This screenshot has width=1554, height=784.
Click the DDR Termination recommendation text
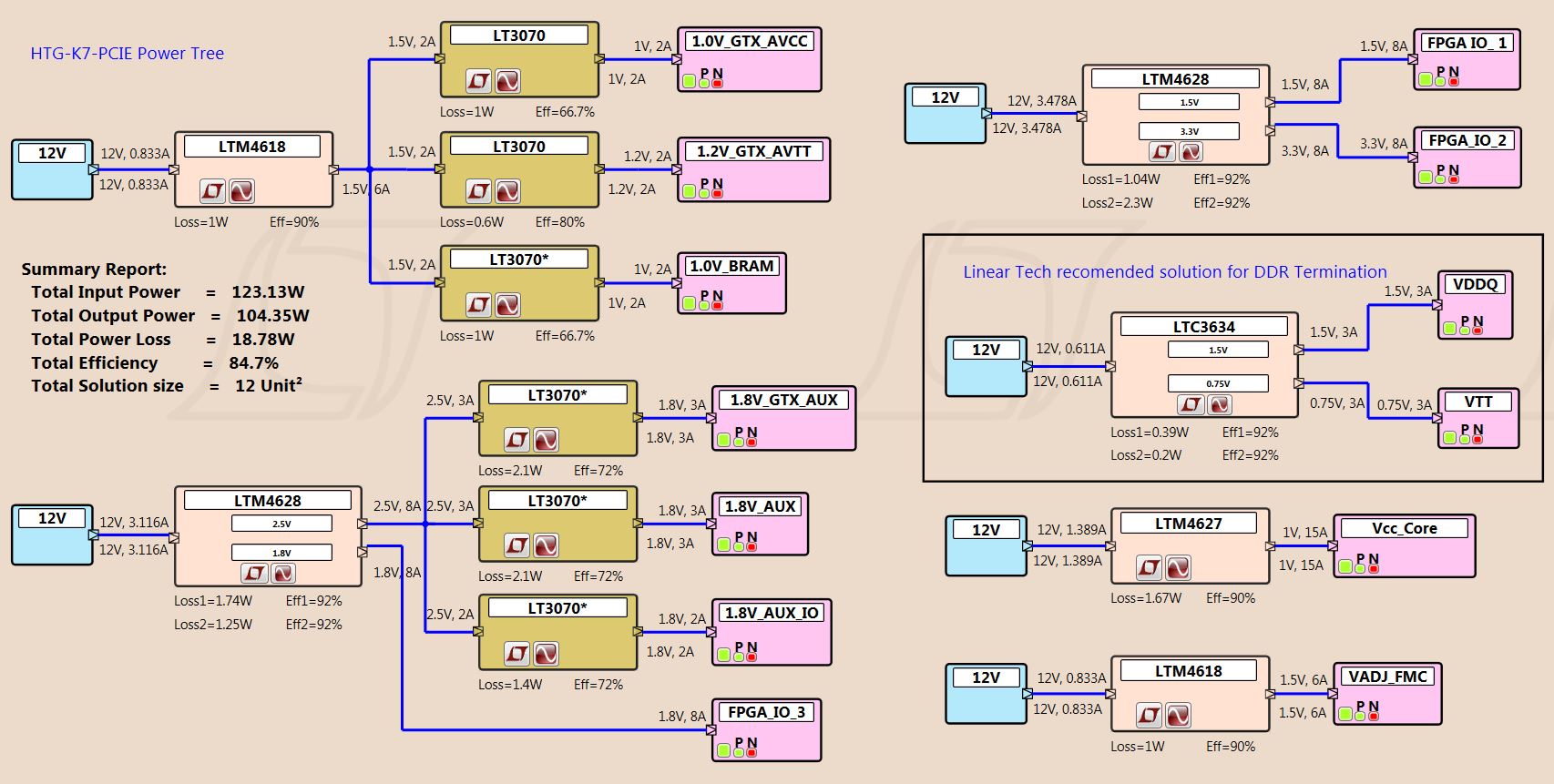coord(1175,271)
